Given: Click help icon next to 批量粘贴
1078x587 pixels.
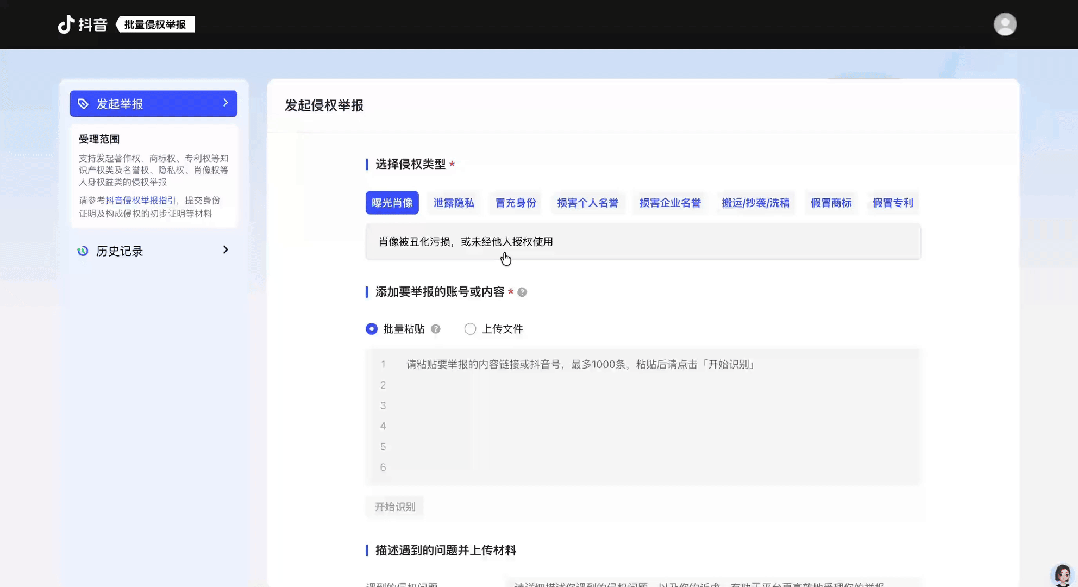Looking at the screenshot, I should click(x=435, y=329).
